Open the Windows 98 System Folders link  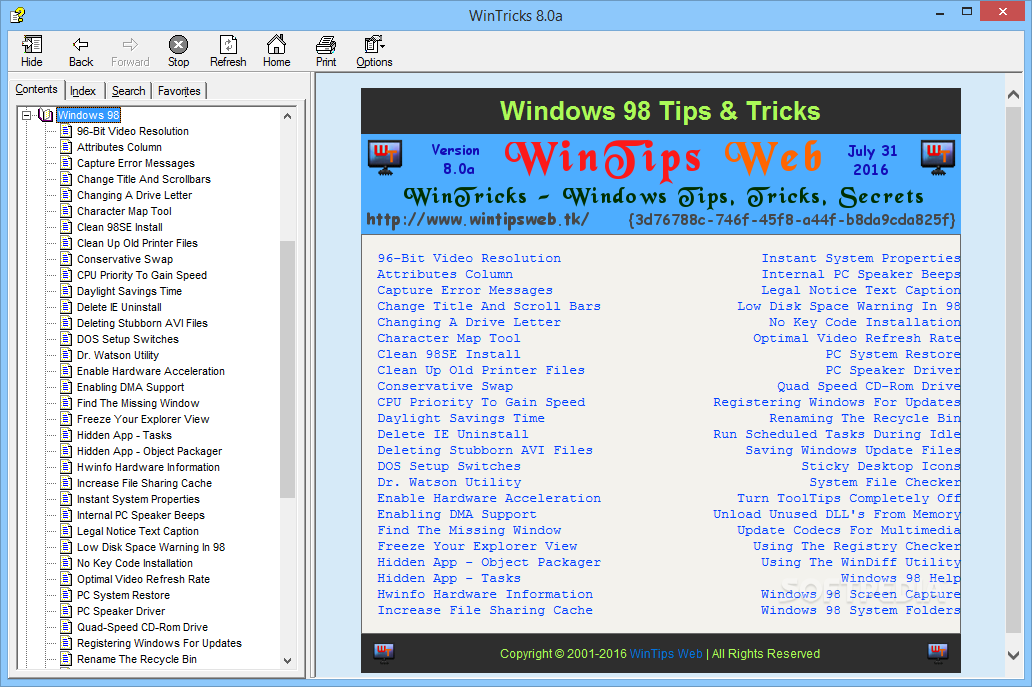click(860, 610)
